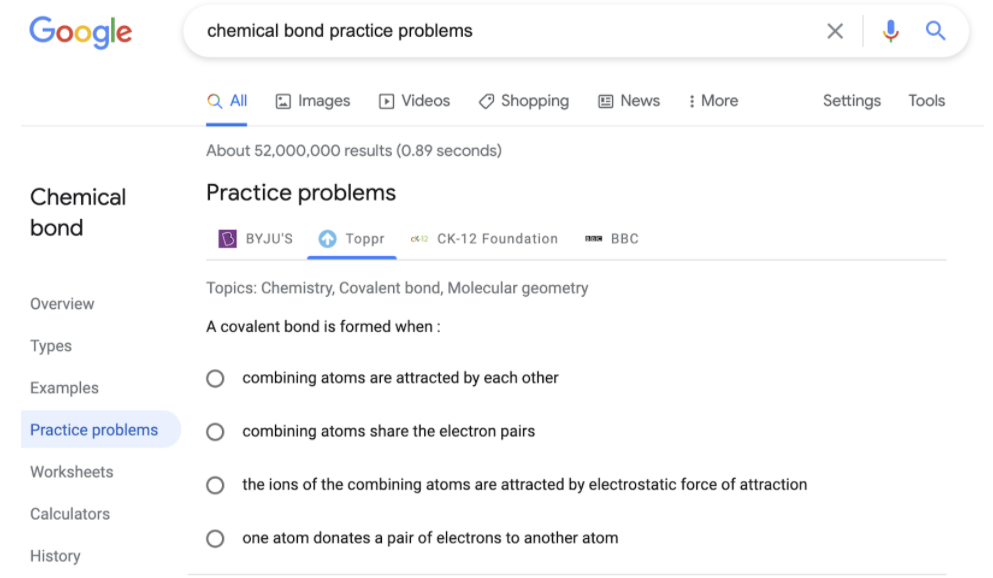Open the More search options menu
Image resolution: width=993 pixels, height=578 pixels.
click(713, 101)
